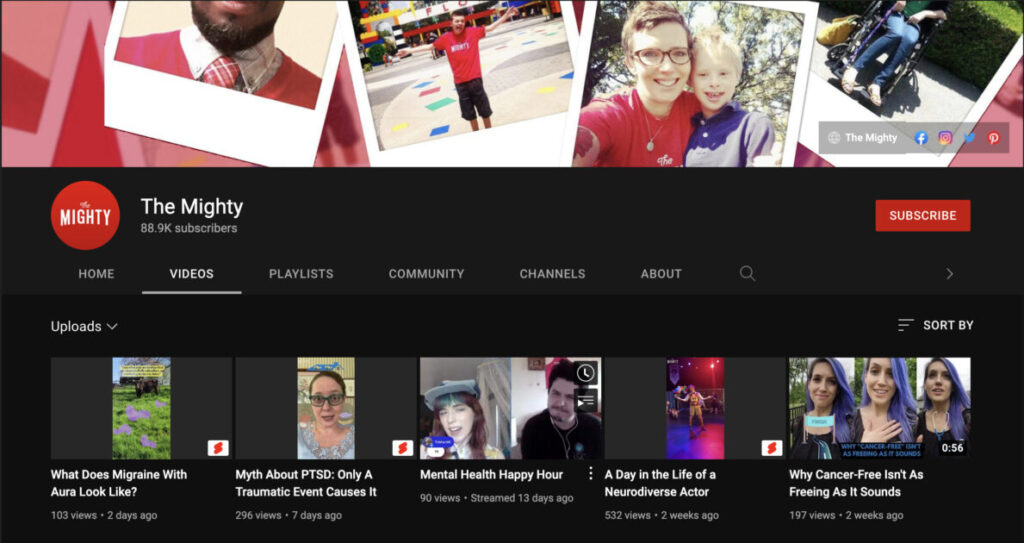Click the Sort By lines icon
1024x543 pixels.
[905, 325]
